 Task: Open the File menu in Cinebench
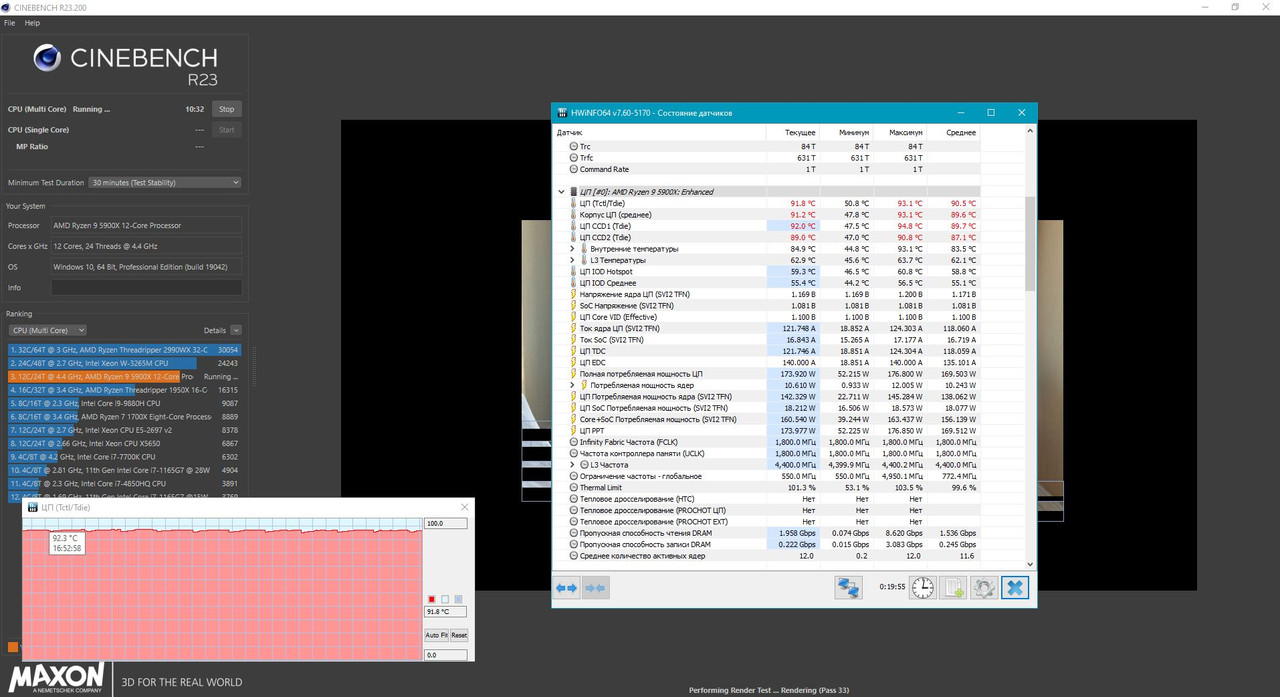pyautogui.click(x=10, y=22)
